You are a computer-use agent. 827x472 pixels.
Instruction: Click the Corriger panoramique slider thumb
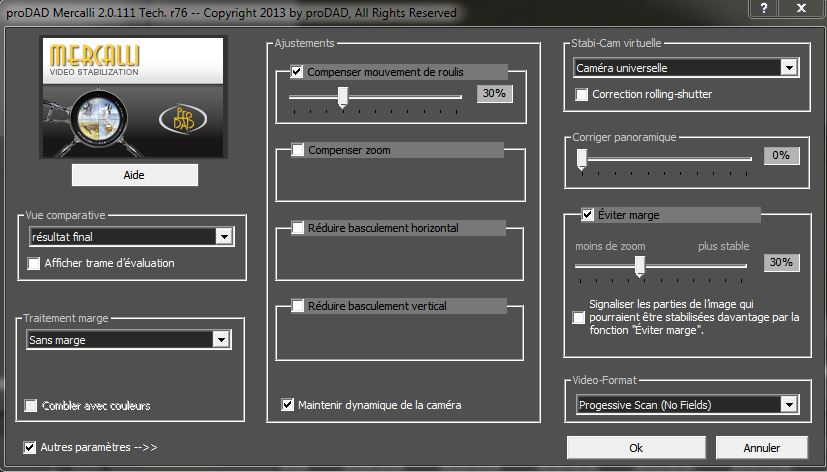pyautogui.click(x=582, y=159)
